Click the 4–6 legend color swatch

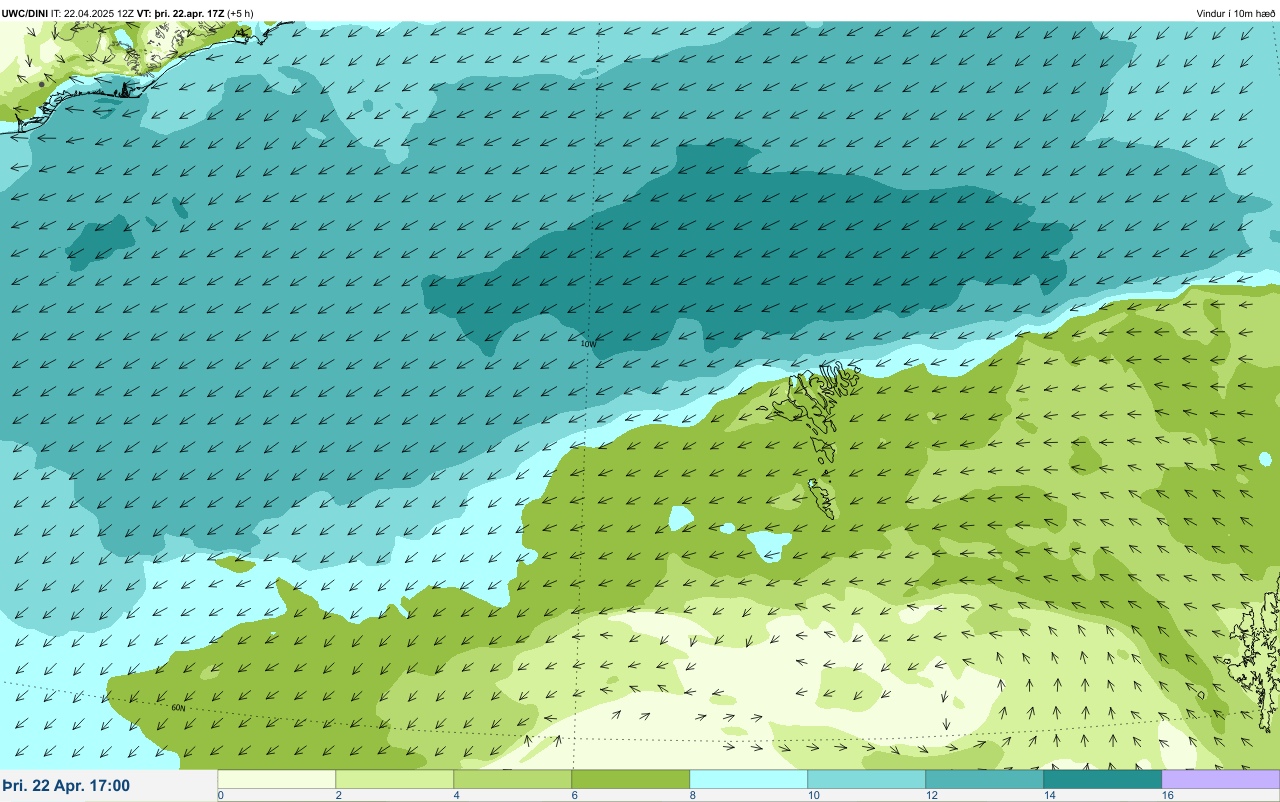tap(512, 779)
